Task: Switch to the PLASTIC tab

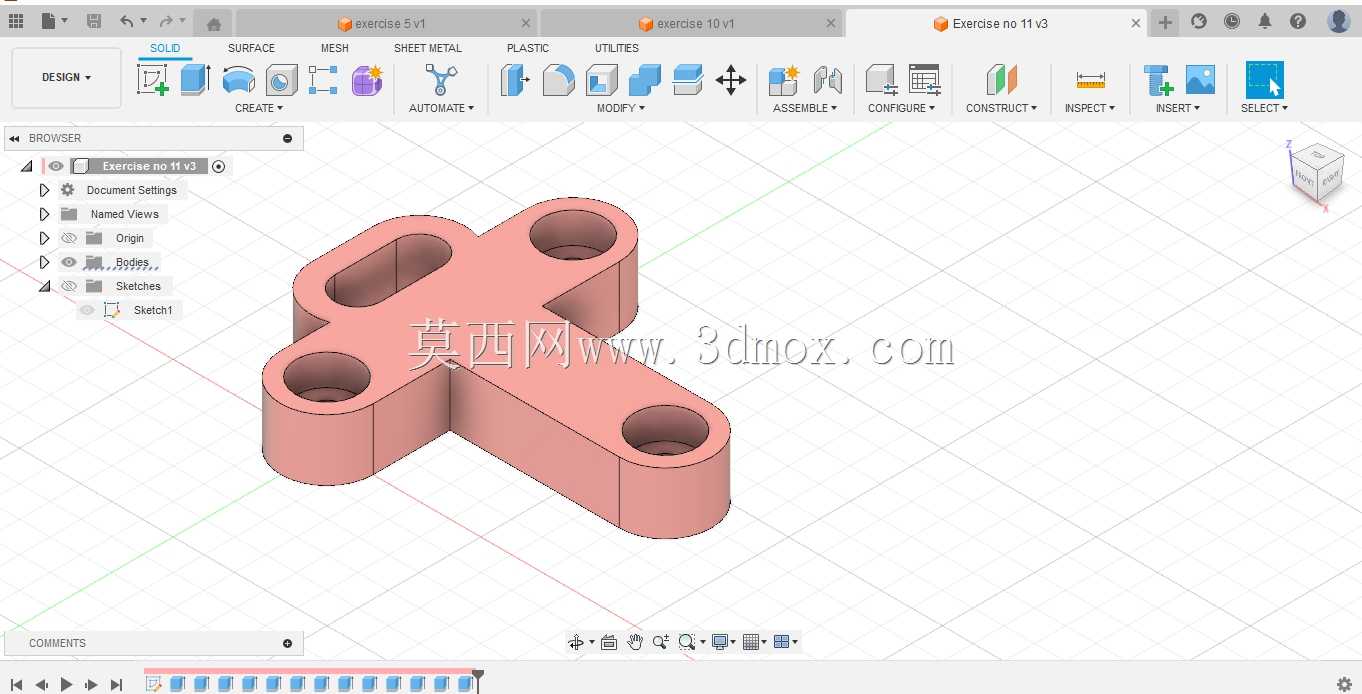Action: pos(528,48)
